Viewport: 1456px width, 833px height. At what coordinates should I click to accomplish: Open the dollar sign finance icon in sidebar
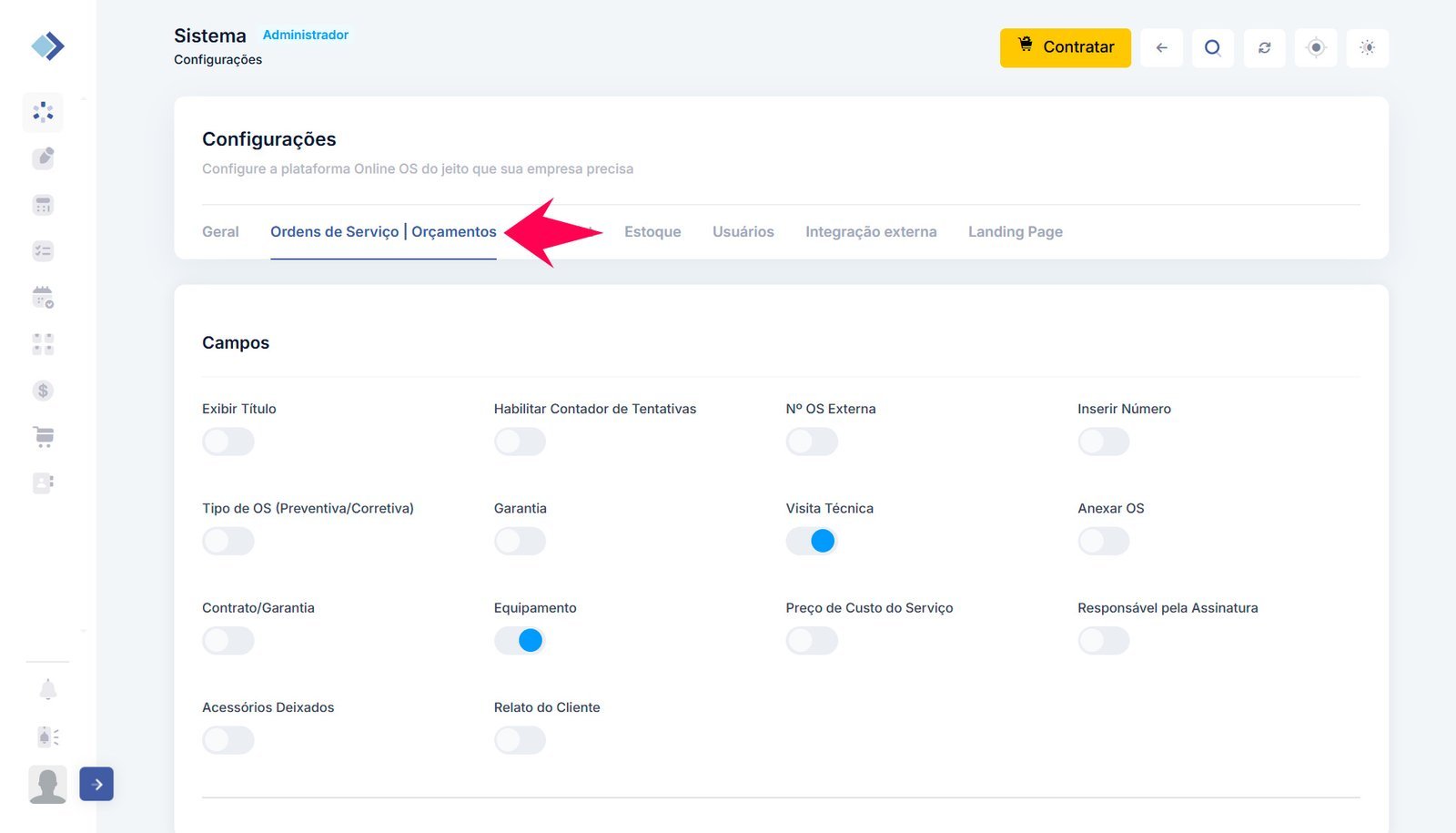(x=43, y=391)
